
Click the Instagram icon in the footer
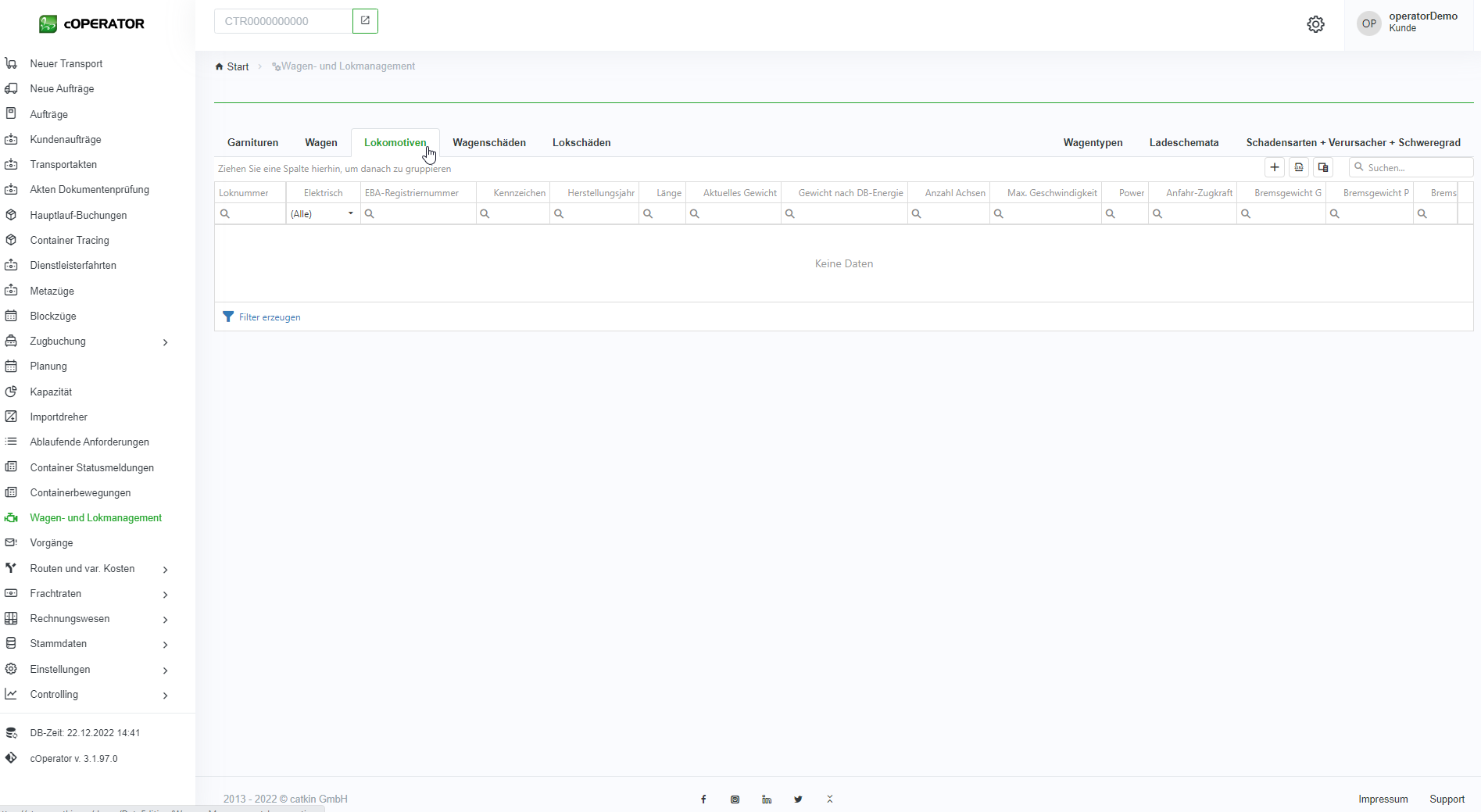[735, 799]
